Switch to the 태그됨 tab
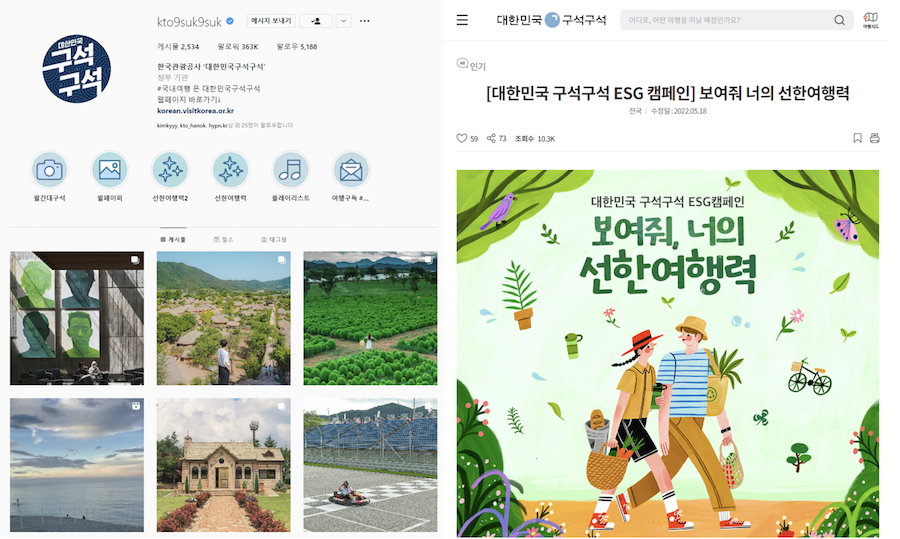This screenshot has height=539, width=900. pos(274,239)
